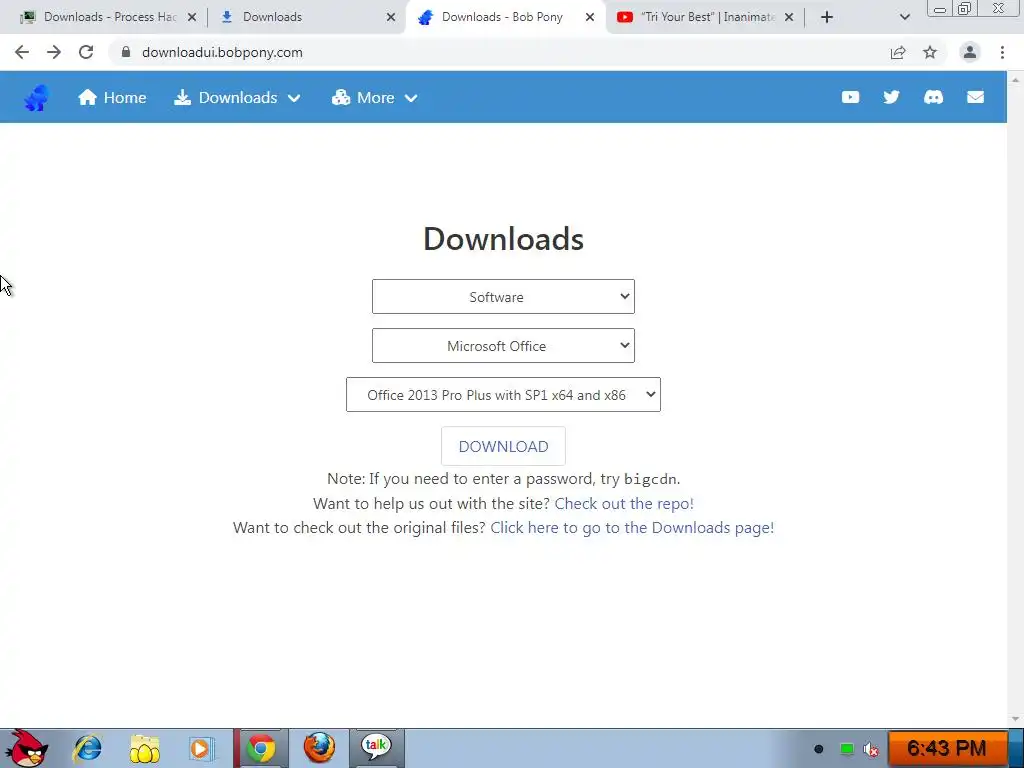Open the Software category dropdown
Image resolution: width=1024 pixels, height=768 pixels.
[x=503, y=296]
